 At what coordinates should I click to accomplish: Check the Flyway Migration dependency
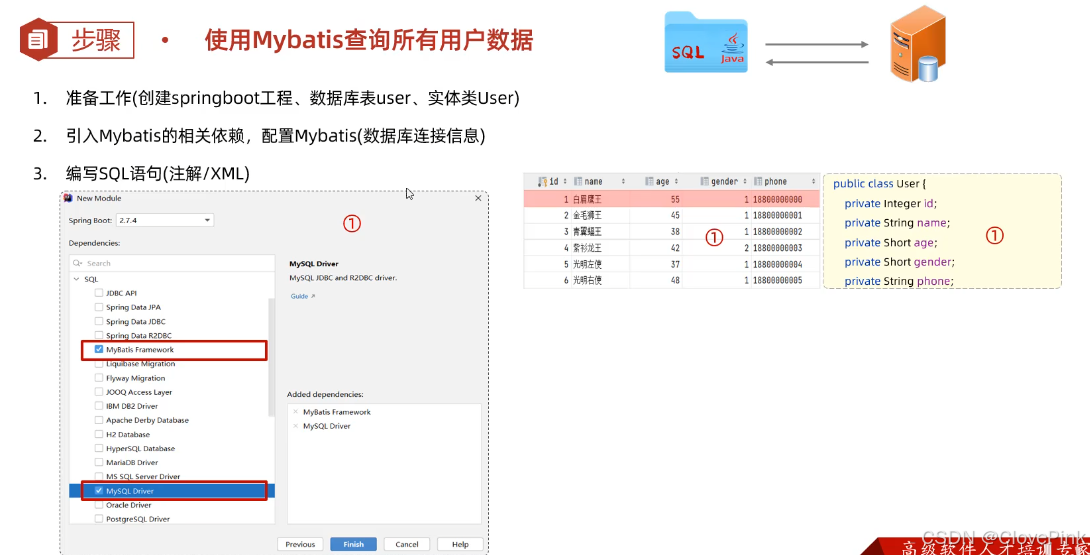[99, 378]
